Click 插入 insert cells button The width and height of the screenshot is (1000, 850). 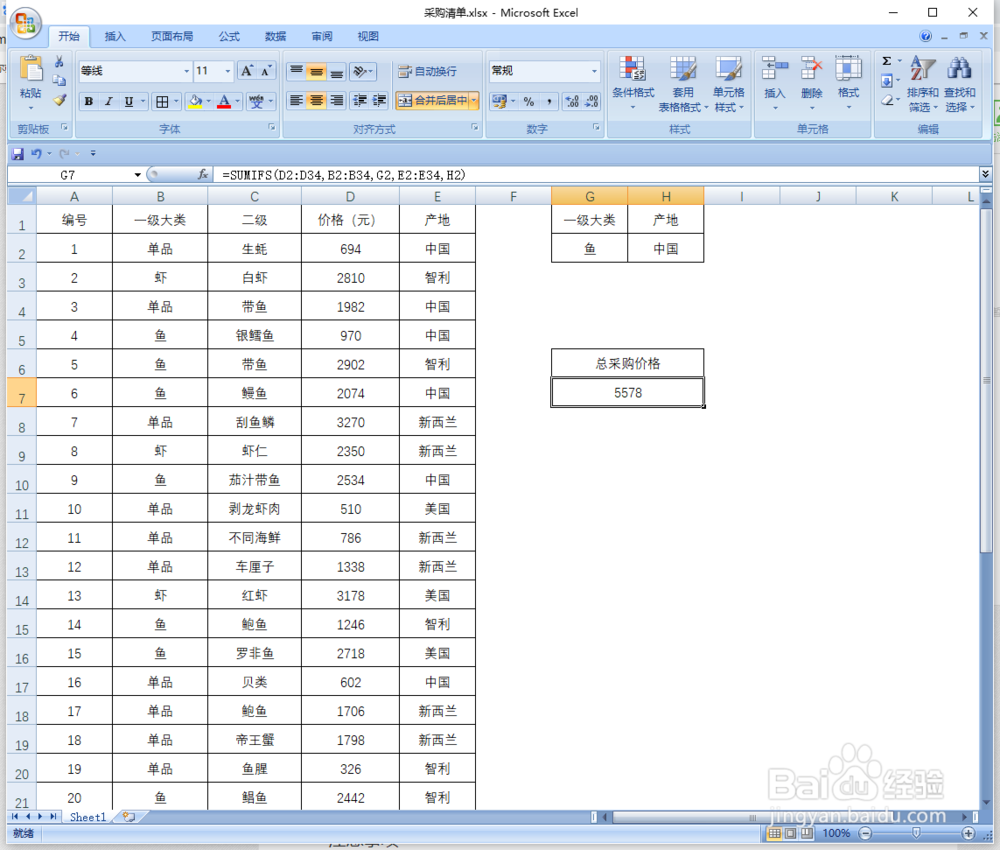pos(774,83)
